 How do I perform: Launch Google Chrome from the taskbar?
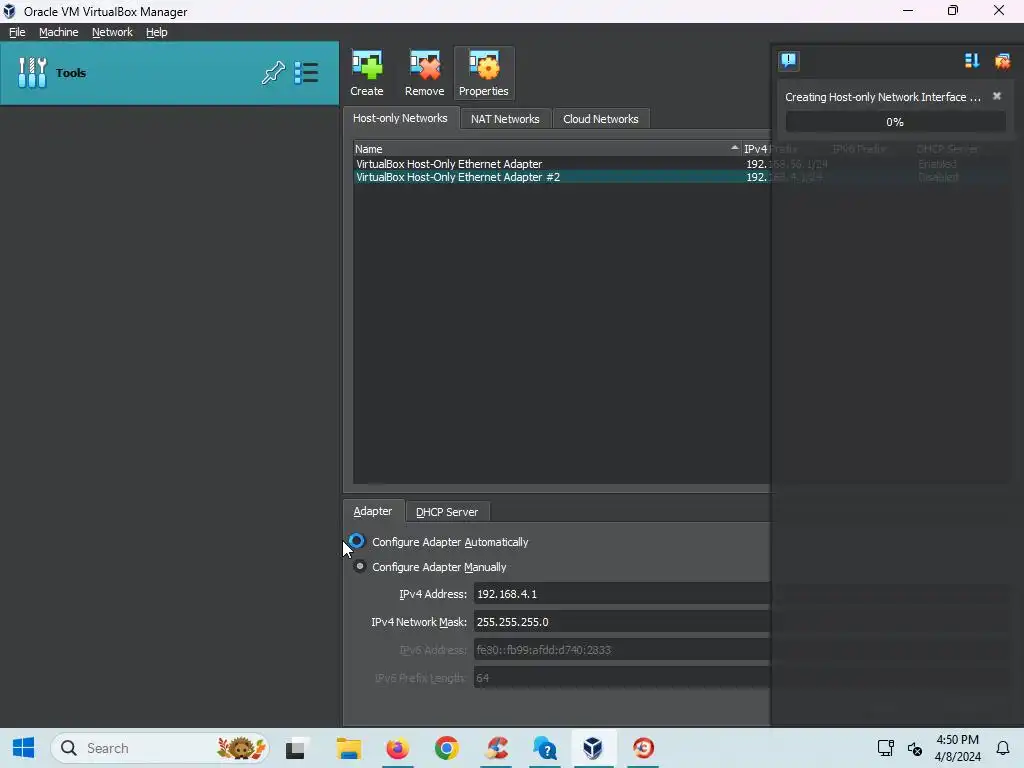click(x=447, y=748)
